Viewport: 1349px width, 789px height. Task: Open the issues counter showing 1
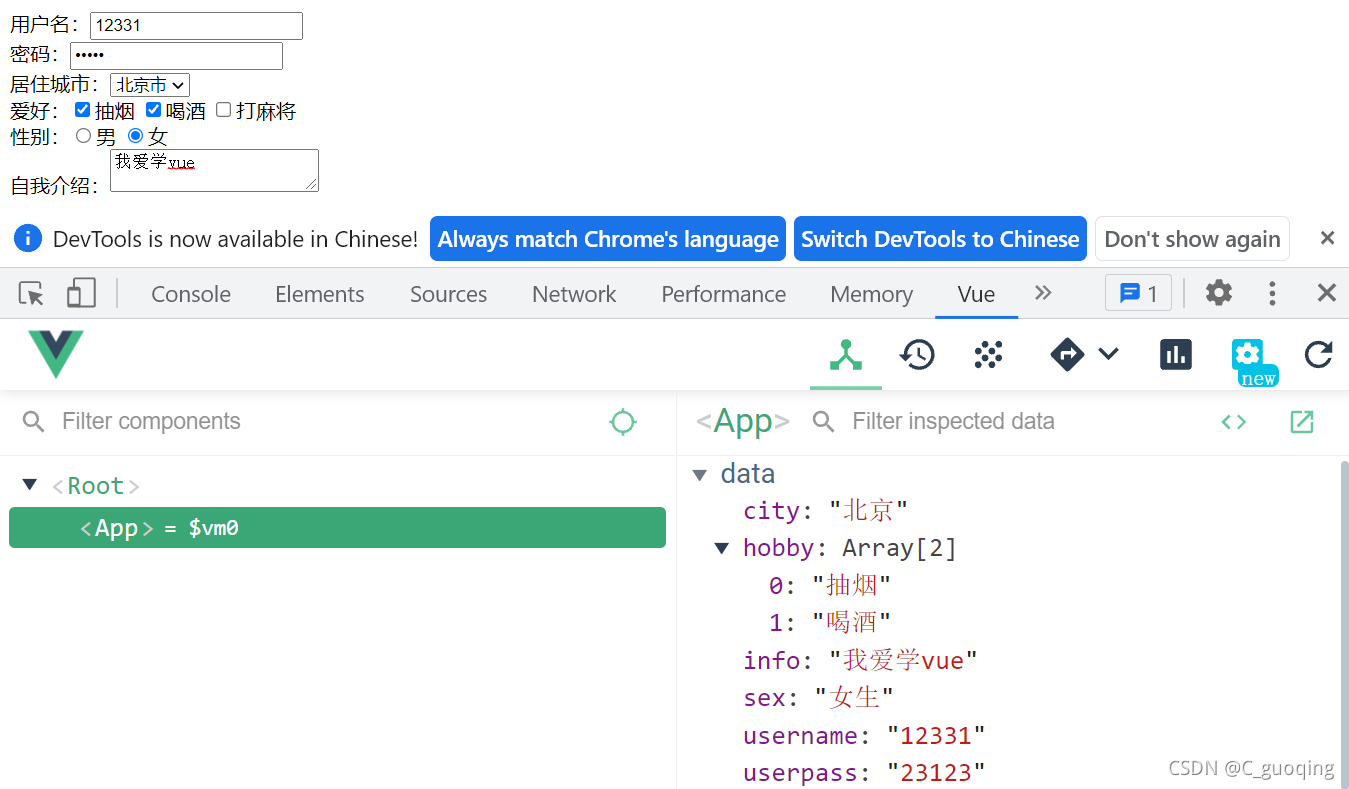coord(1138,293)
